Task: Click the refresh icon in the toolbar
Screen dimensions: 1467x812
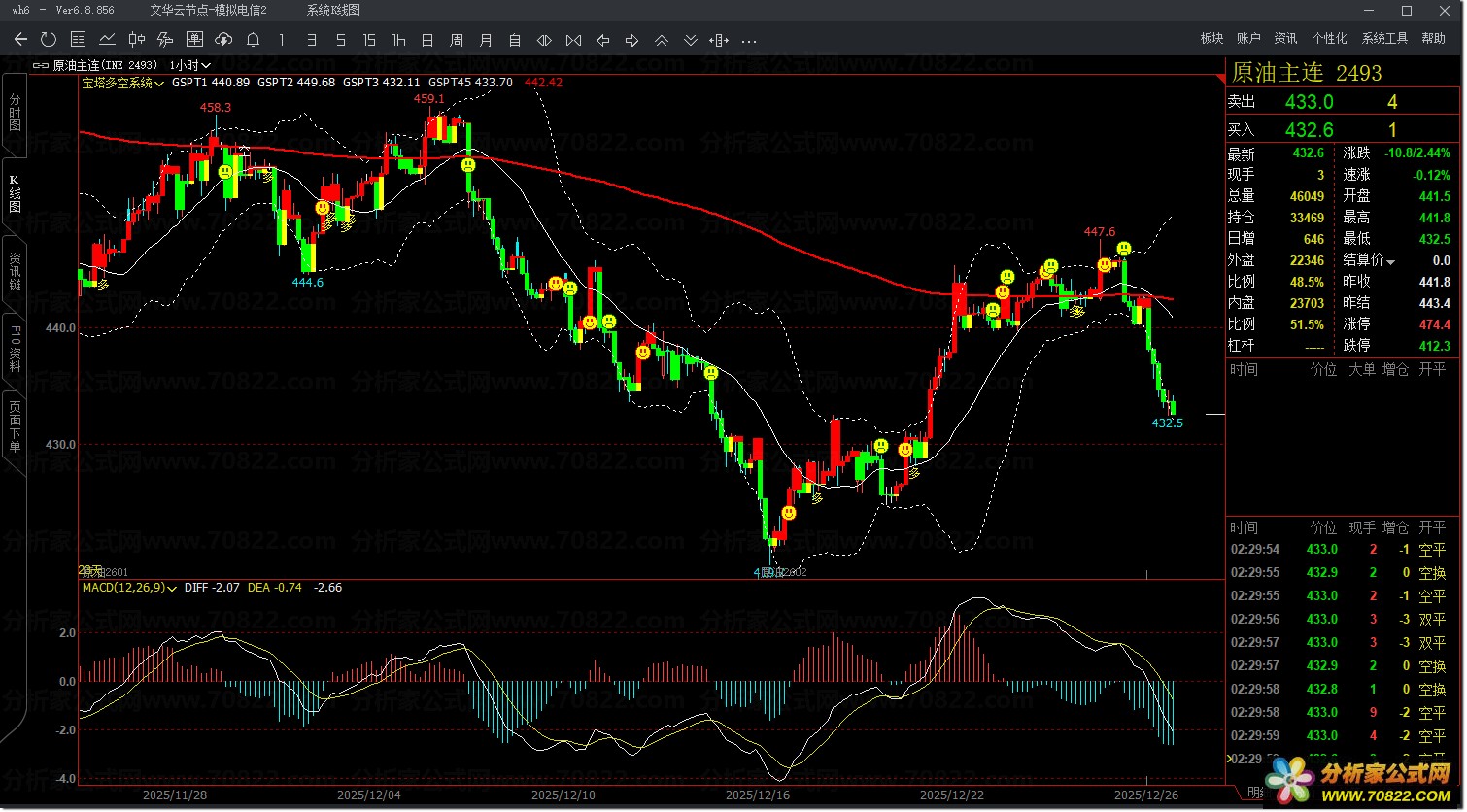Action: [49, 40]
